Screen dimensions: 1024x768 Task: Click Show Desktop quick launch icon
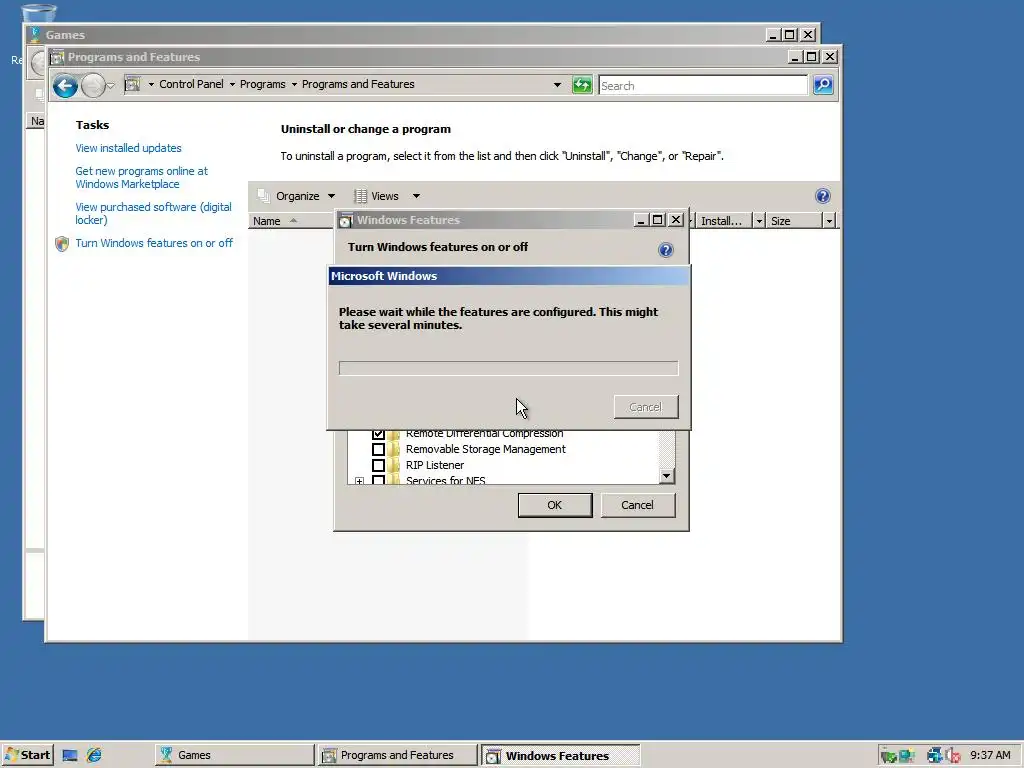pyautogui.click(x=70, y=756)
